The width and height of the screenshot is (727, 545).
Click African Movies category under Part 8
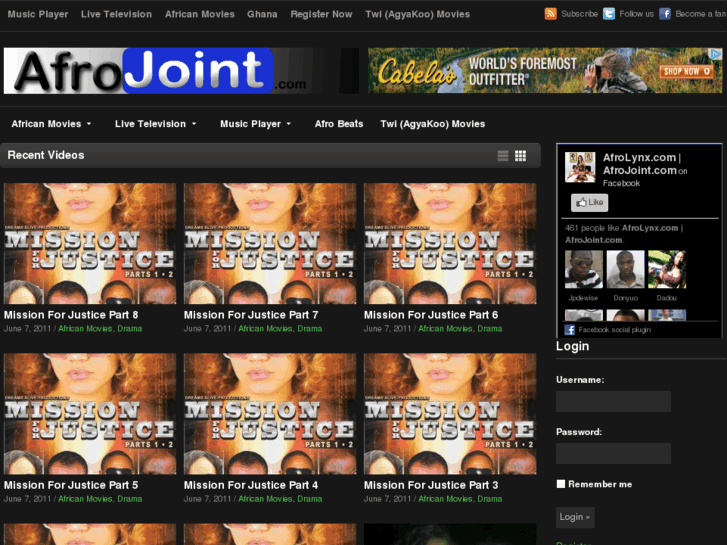[85, 329]
